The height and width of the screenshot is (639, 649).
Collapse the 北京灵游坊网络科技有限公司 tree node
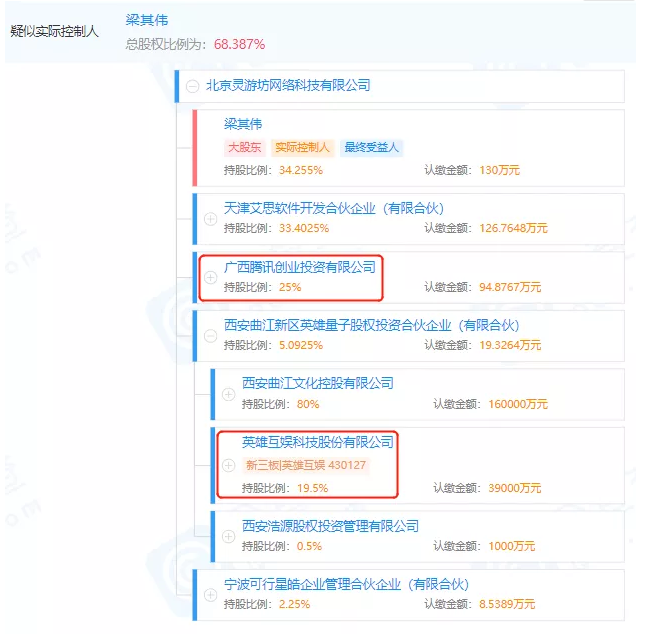point(192,86)
